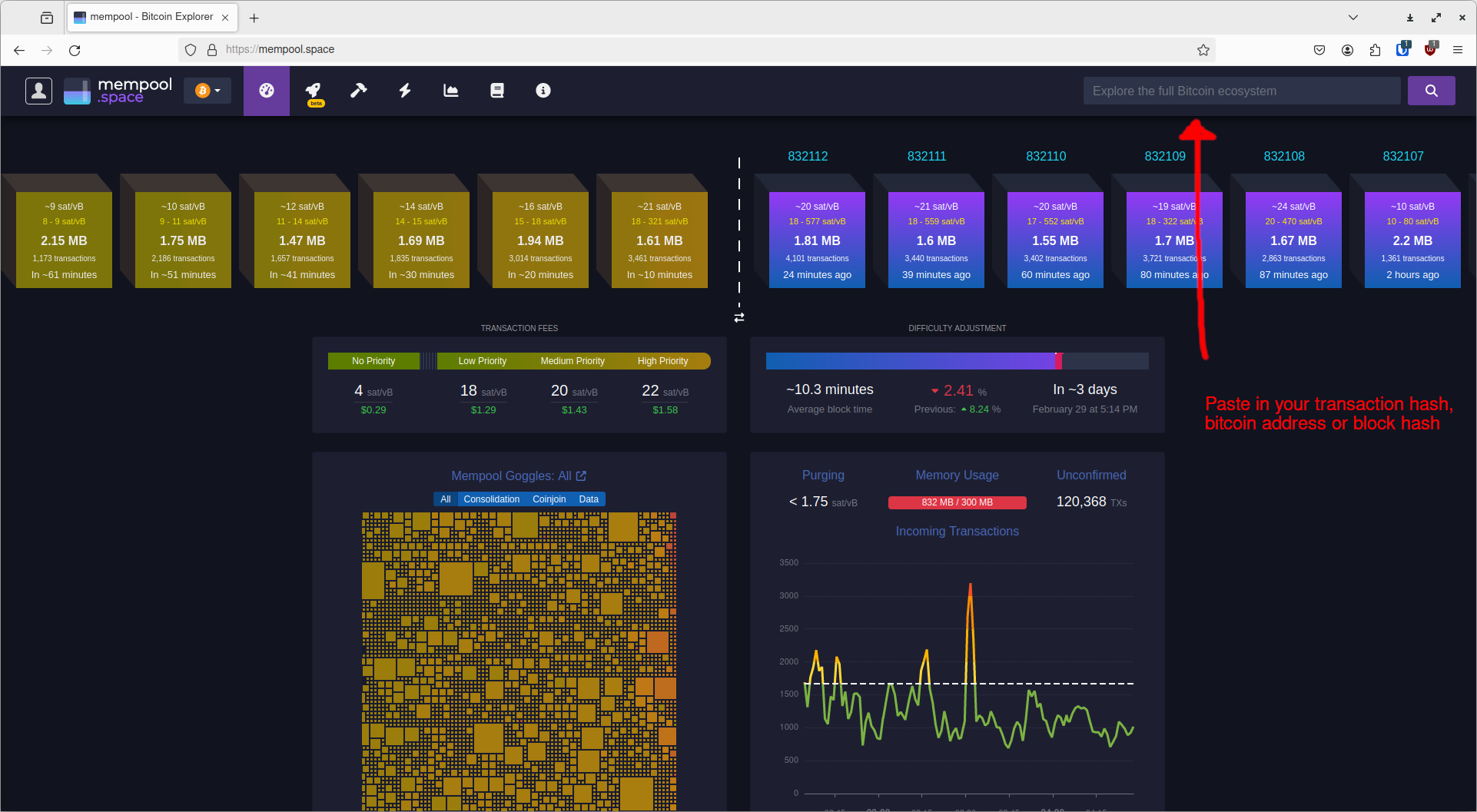This screenshot has width=1477, height=812.
Task: Click the About info icon
Action: pos(543,90)
